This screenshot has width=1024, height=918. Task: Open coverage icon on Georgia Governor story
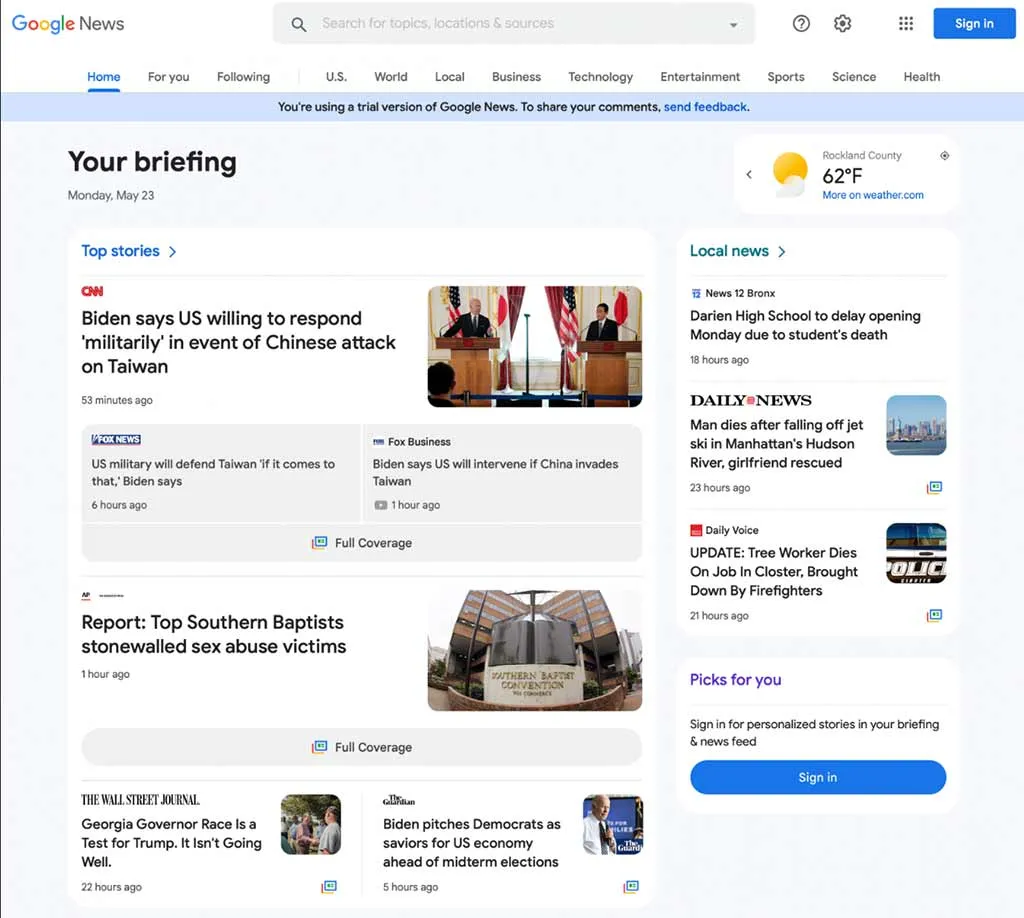pyautogui.click(x=329, y=887)
